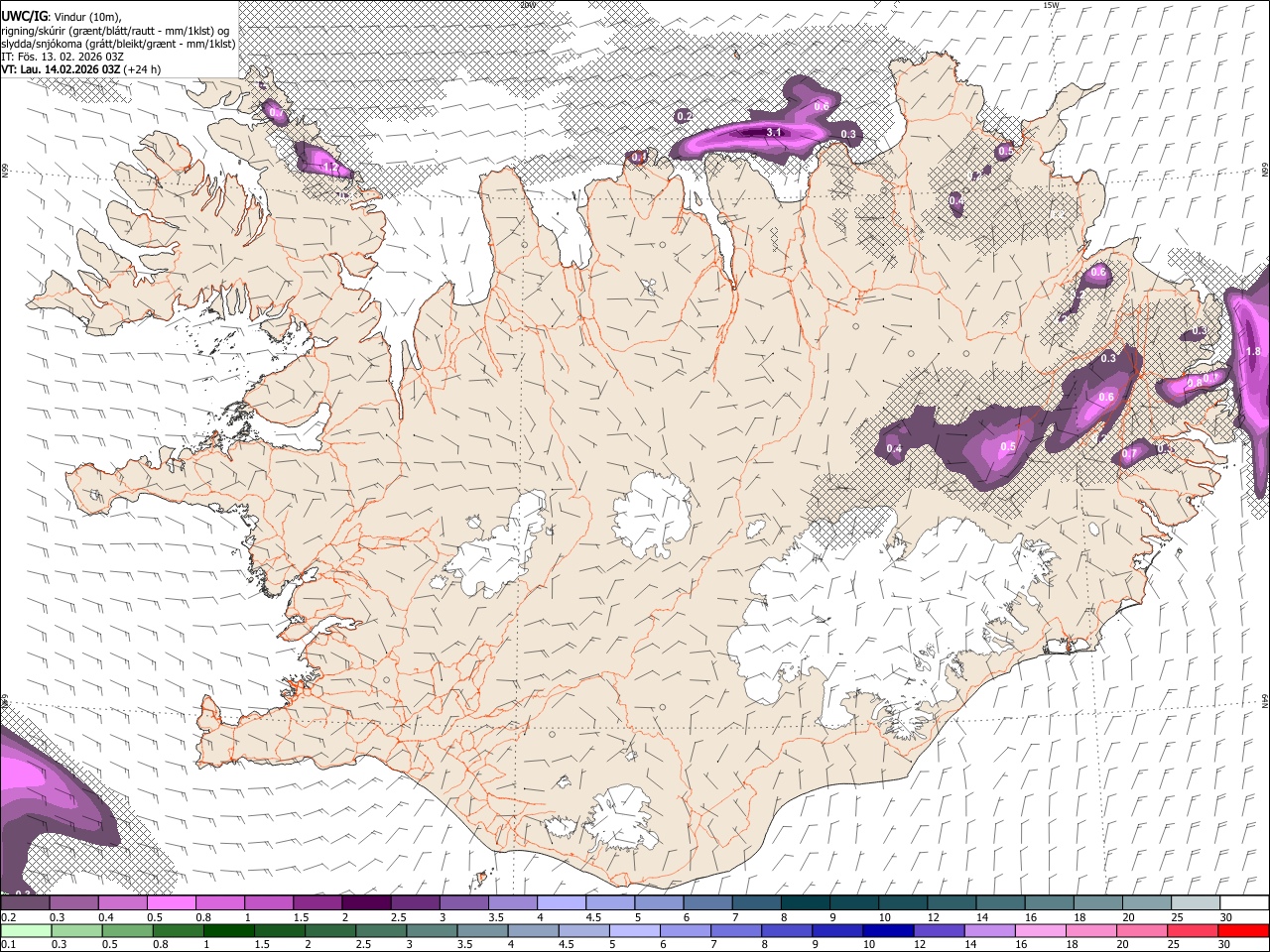
Task: Pick the dark teal upper swatch between 8 and 9
Action: [805, 903]
